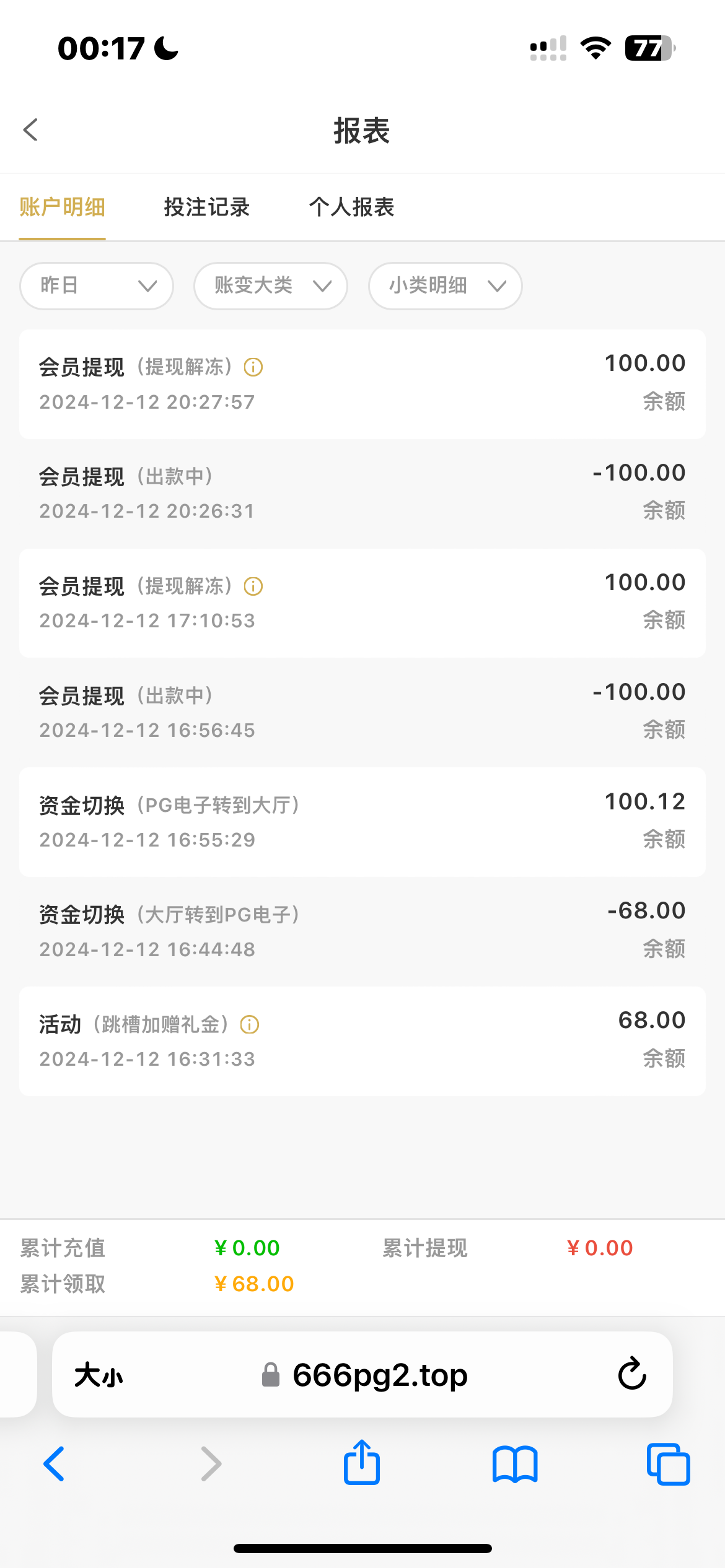Tap info icon next to 跳槽加赠礼金
Screen dimensions: 725x1568
pos(249,1025)
